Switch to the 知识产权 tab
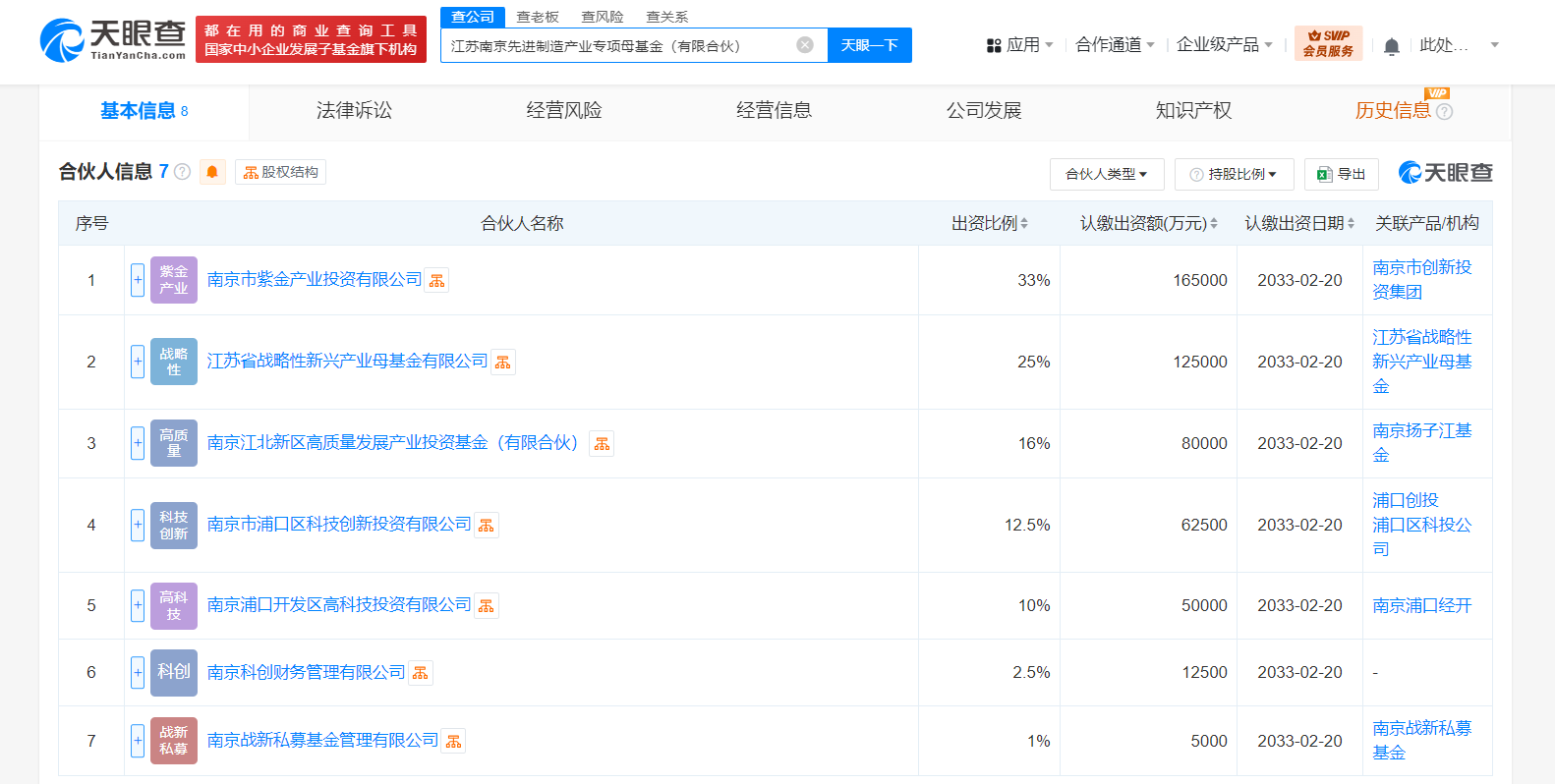Image resolution: width=1555 pixels, height=784 pixels. click(x=1193, y=111)
